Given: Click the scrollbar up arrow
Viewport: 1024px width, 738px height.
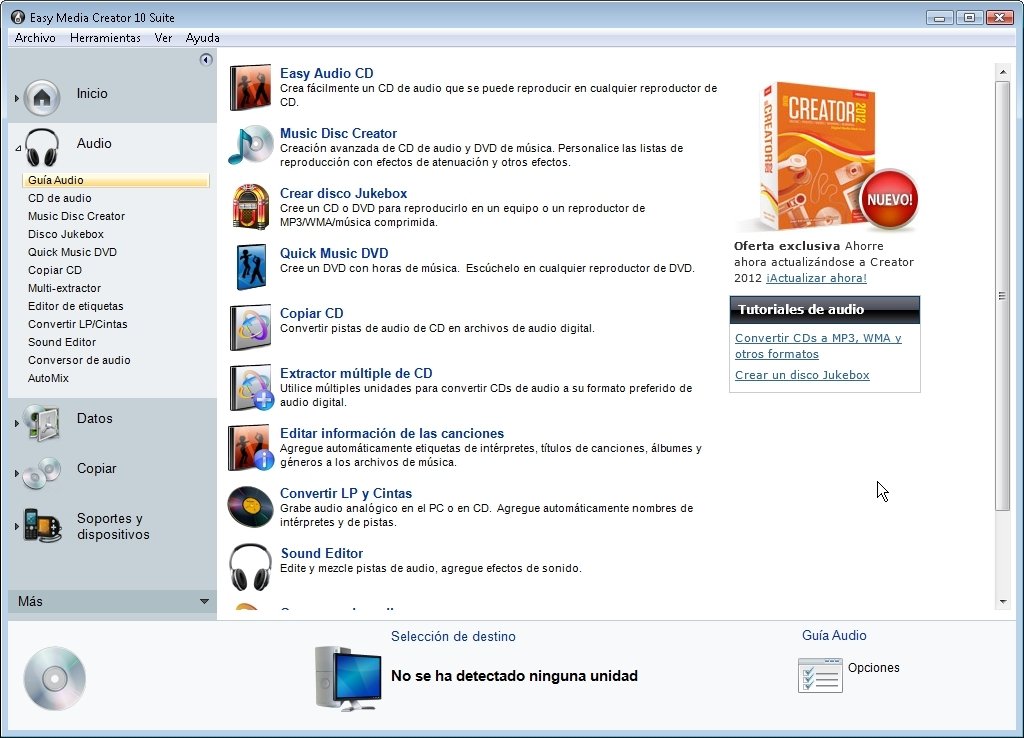Looking at the screenshot, I should coord(1002,71).
